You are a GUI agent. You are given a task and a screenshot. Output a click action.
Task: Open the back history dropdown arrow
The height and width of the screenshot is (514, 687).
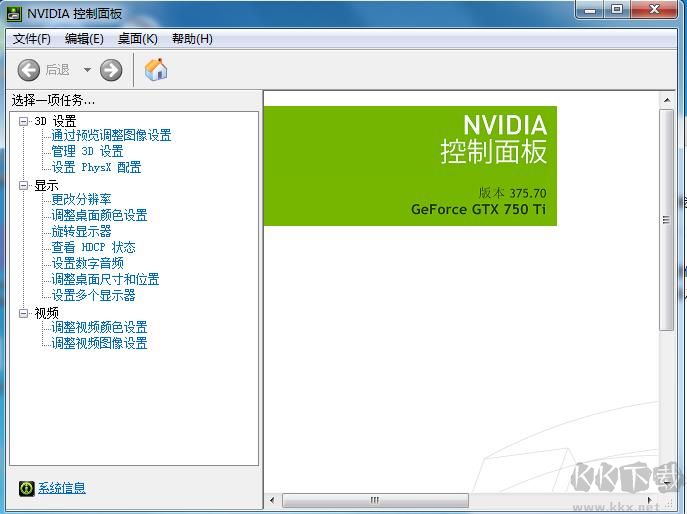[x=87, y=70]
